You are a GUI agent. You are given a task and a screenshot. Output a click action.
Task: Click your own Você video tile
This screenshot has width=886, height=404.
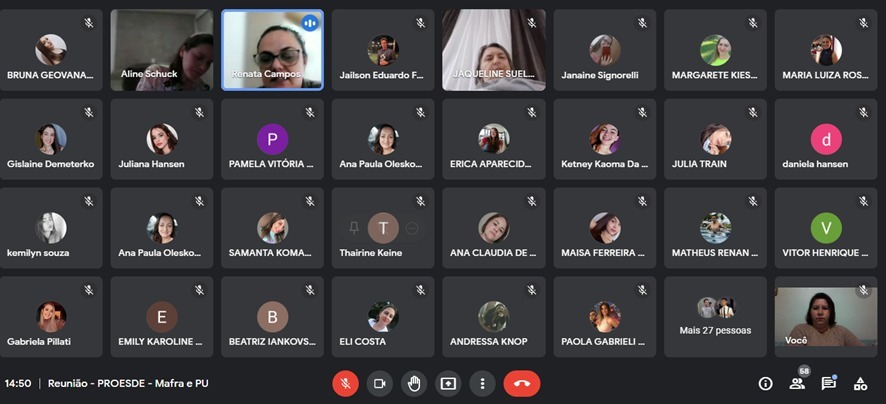[x=826, y=316]
